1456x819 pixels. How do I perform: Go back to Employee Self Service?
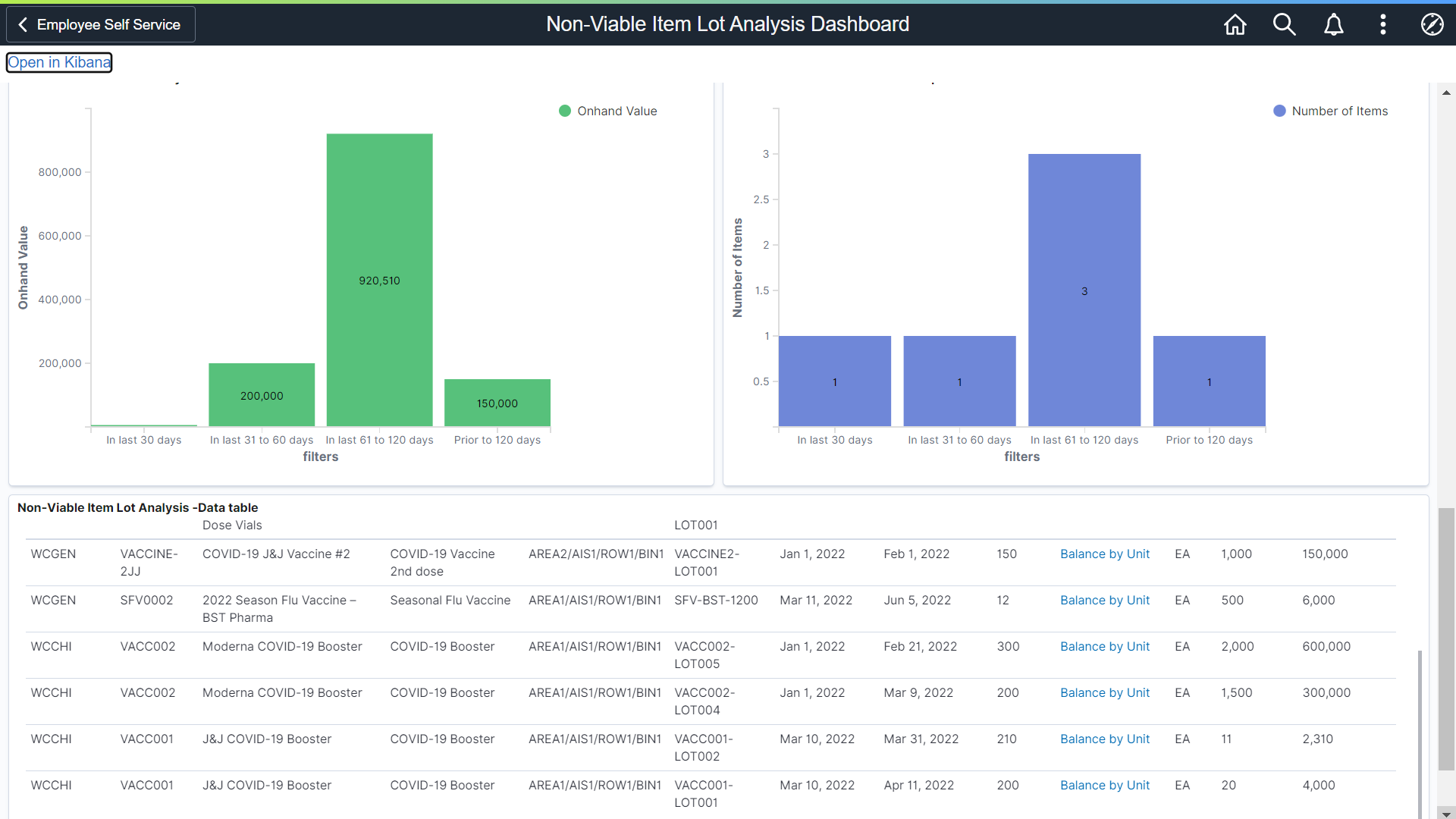100,24
